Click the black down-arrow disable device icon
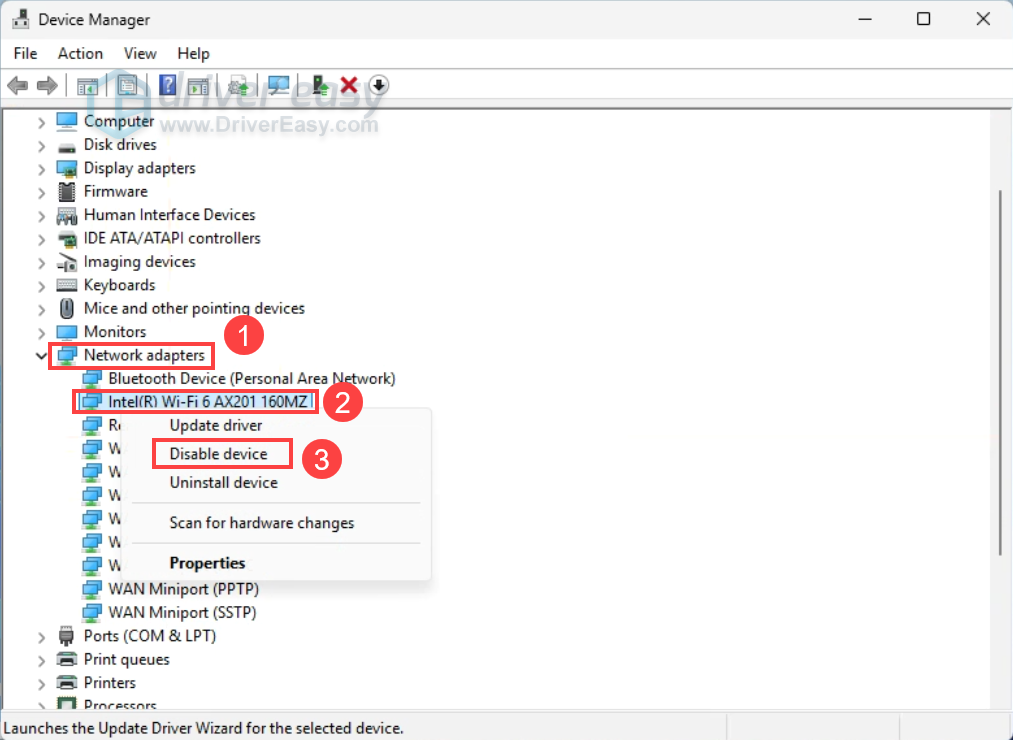 [379, 85]
